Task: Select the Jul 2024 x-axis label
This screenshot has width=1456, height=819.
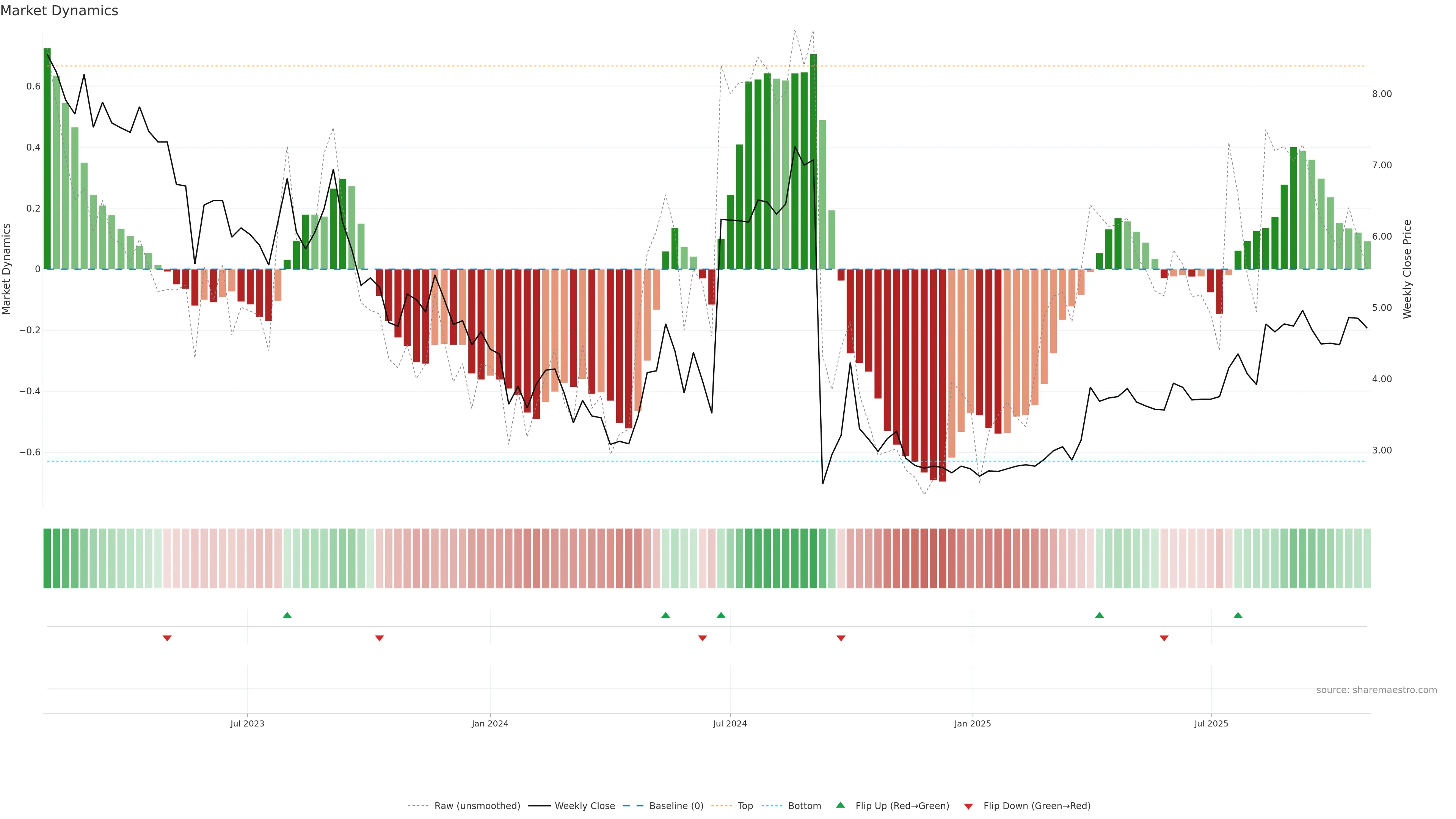Action: click(x=730, y=723)
